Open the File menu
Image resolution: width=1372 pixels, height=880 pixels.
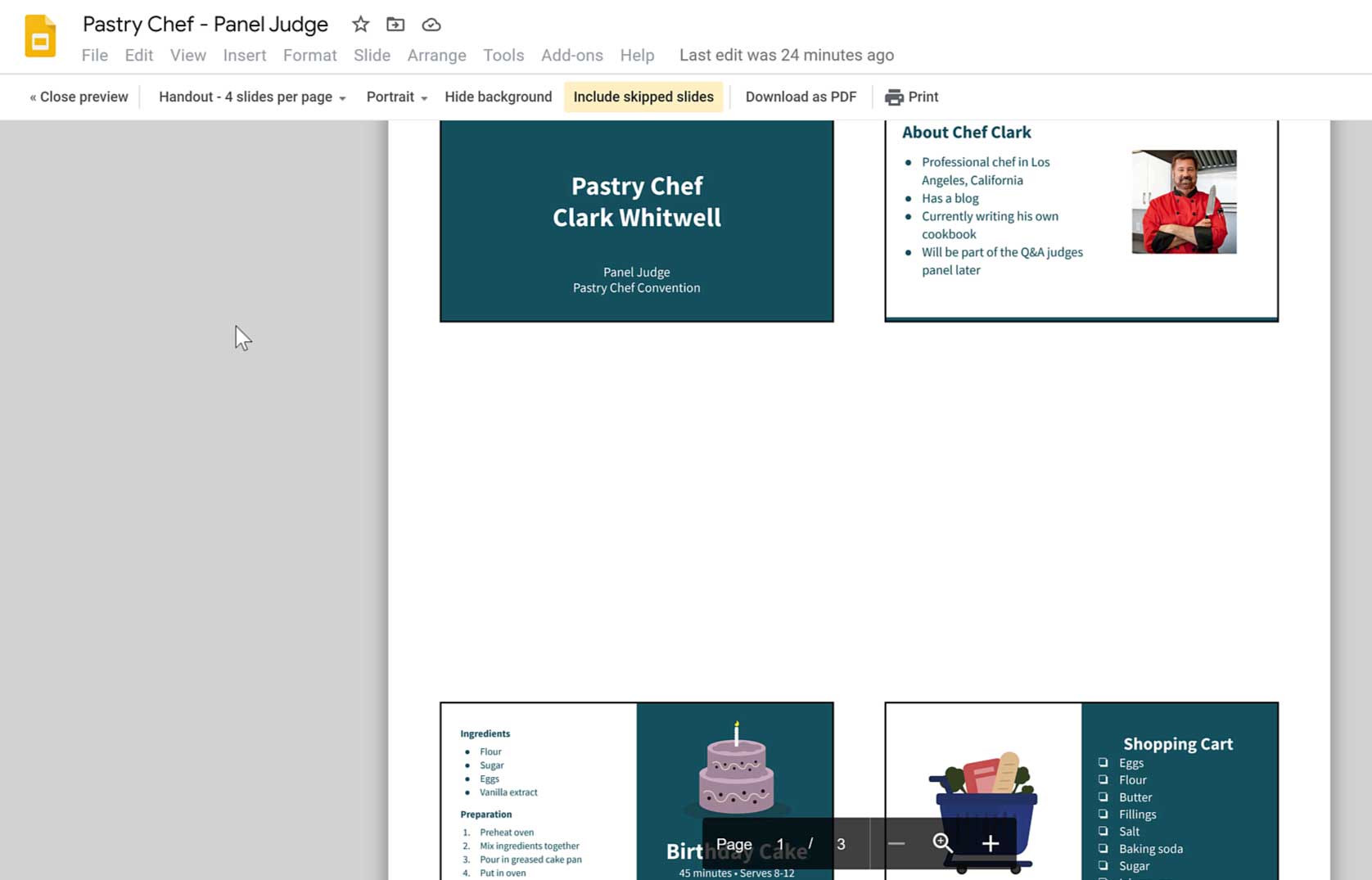(x=94, y=55)
